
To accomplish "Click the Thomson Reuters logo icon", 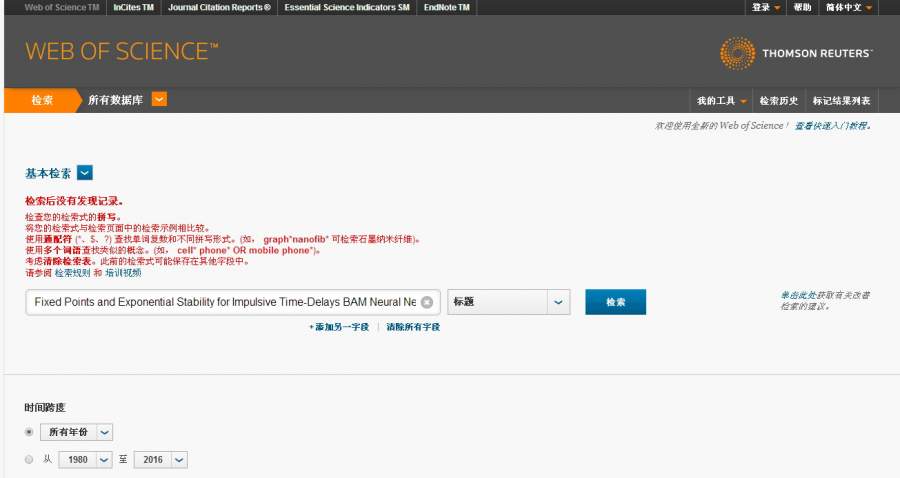I will pos(737,53).
